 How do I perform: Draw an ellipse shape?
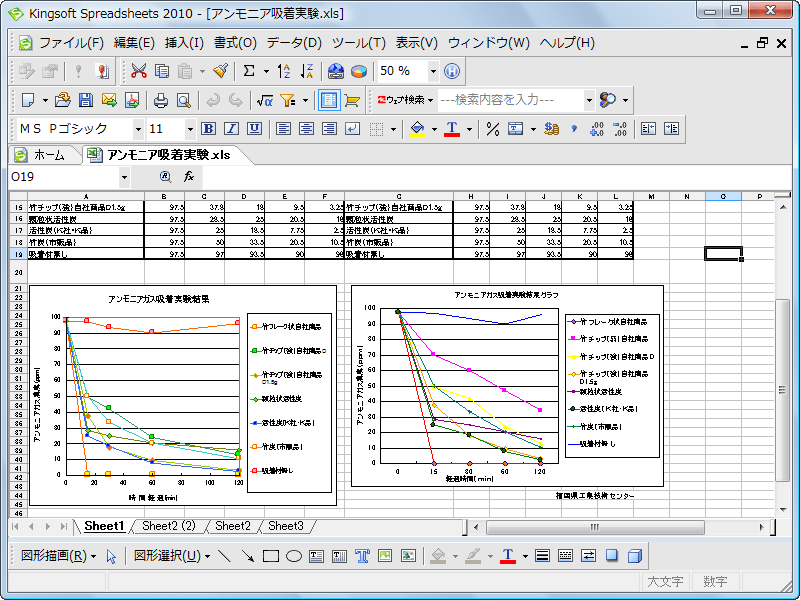coord(294,556)
